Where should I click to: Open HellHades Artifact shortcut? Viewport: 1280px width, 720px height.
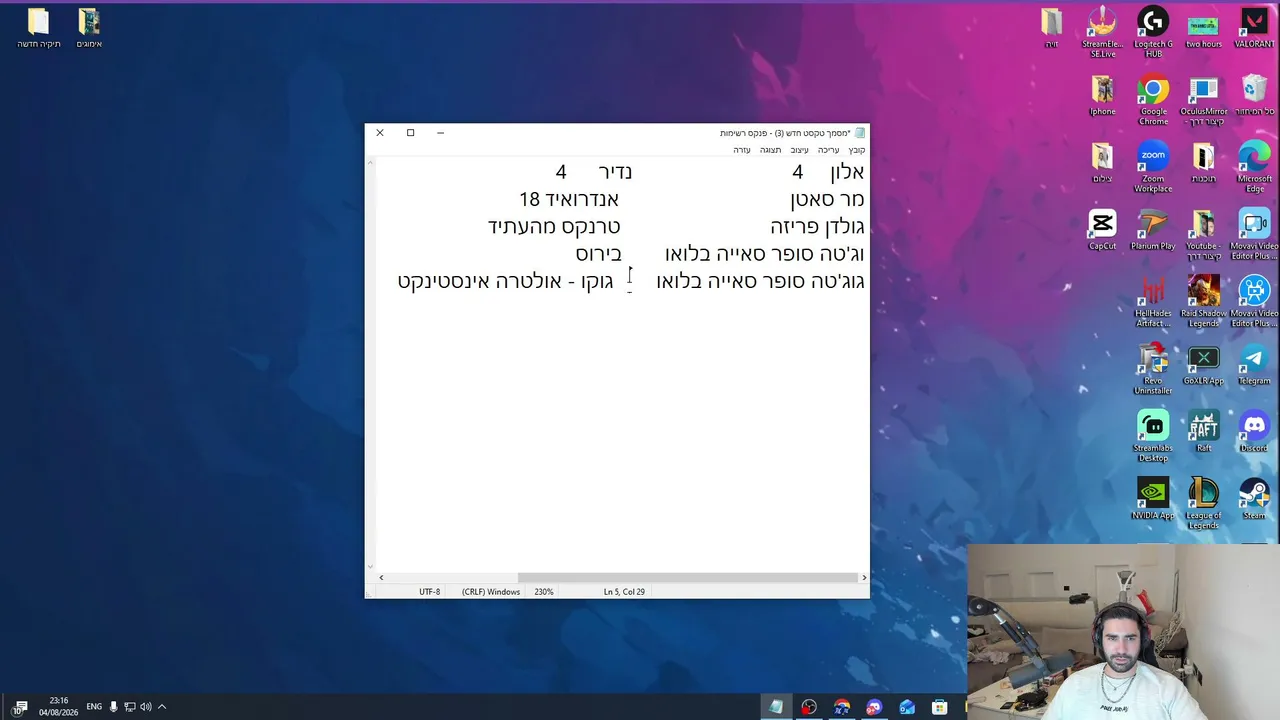1153,301
